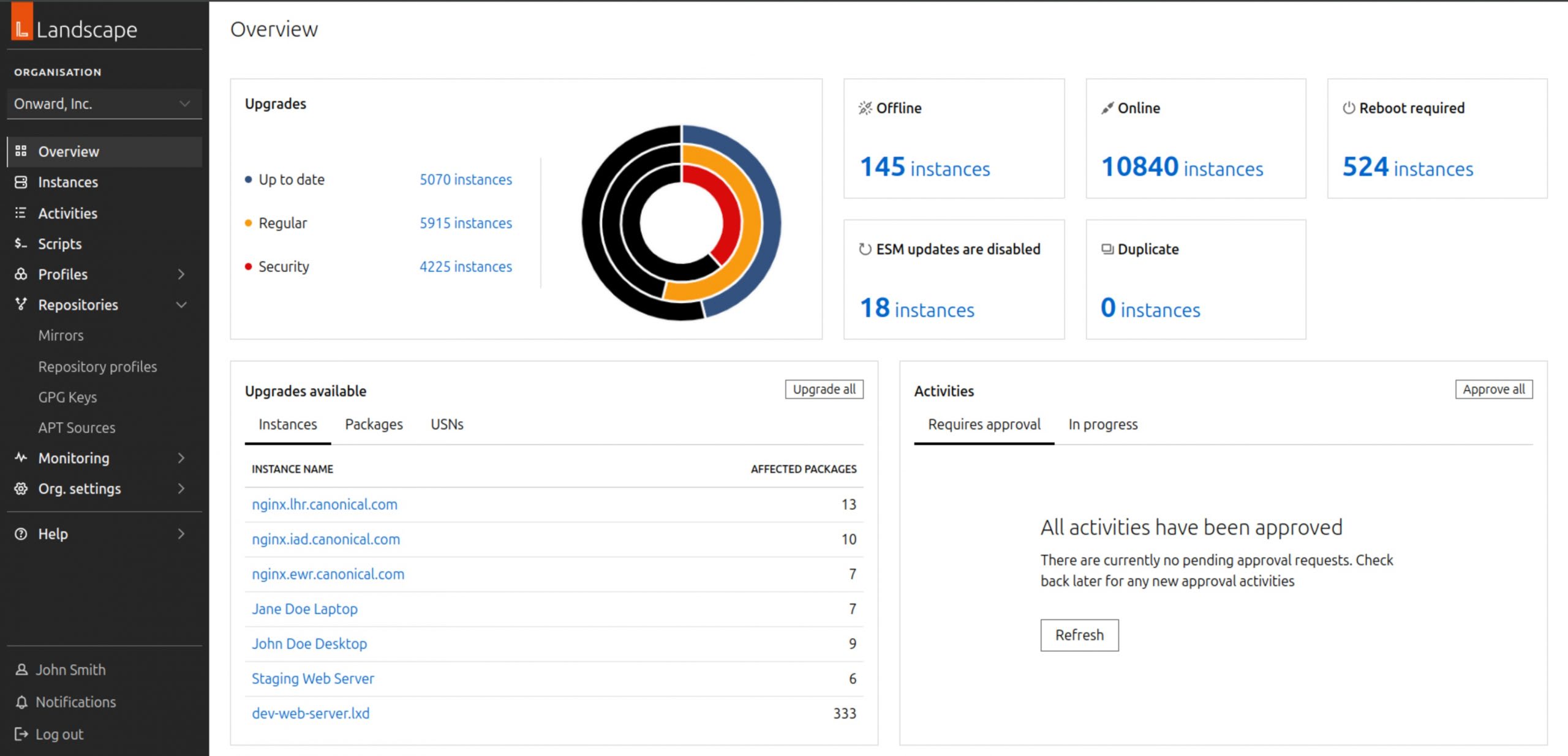
Task: Expand the Org. settings chevron
Action: 181,488
